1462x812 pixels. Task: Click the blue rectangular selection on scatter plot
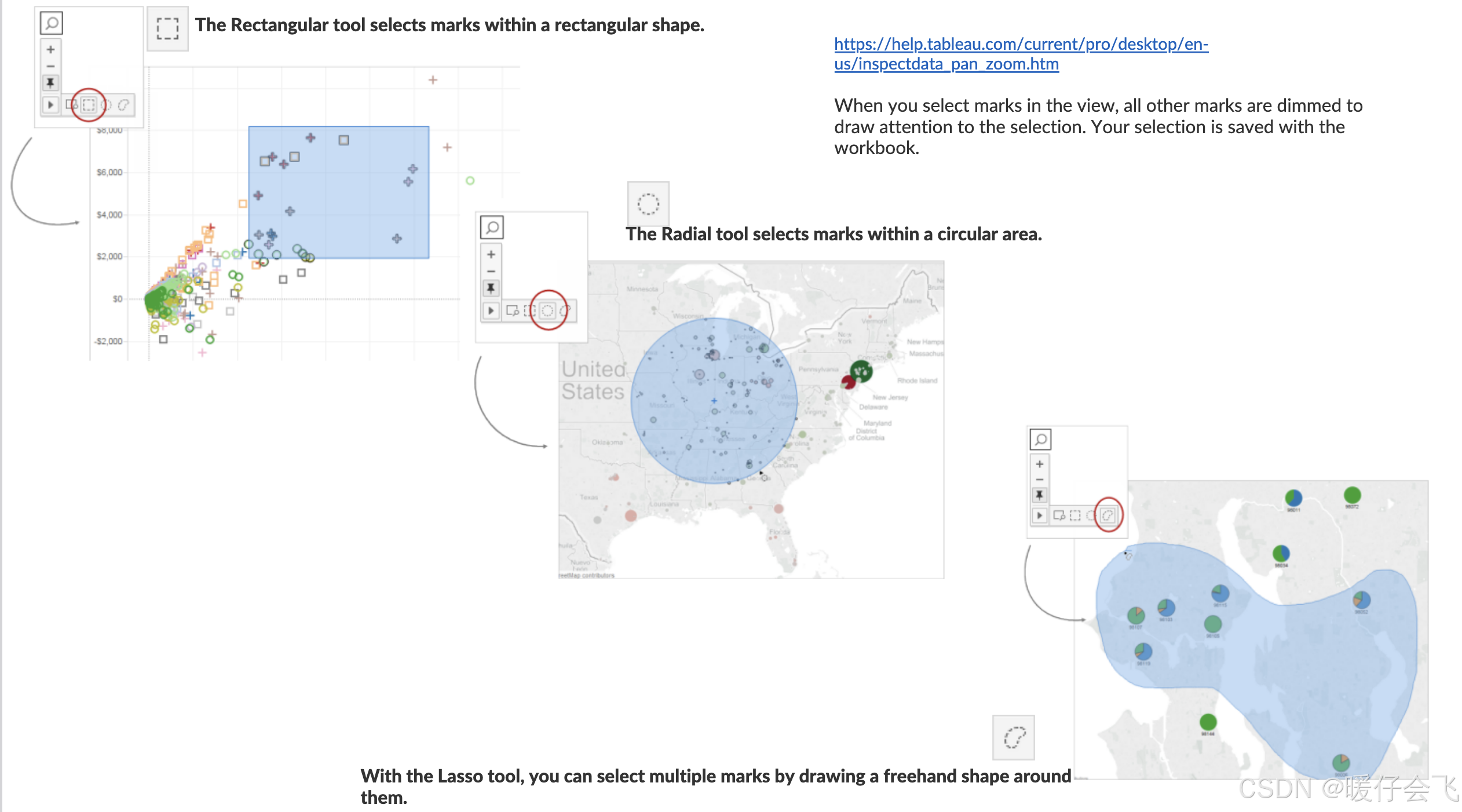(x=348, y=197)
